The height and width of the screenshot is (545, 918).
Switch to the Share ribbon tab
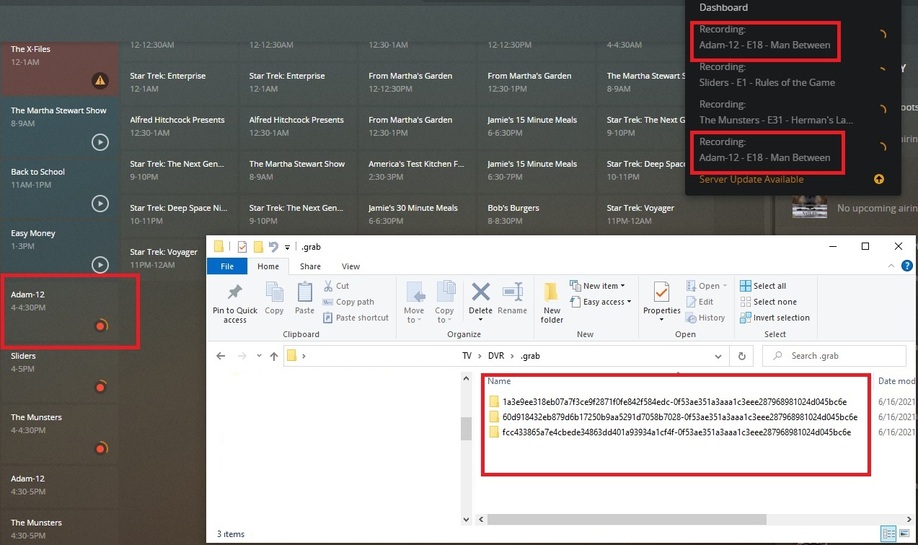click(310, 266)
